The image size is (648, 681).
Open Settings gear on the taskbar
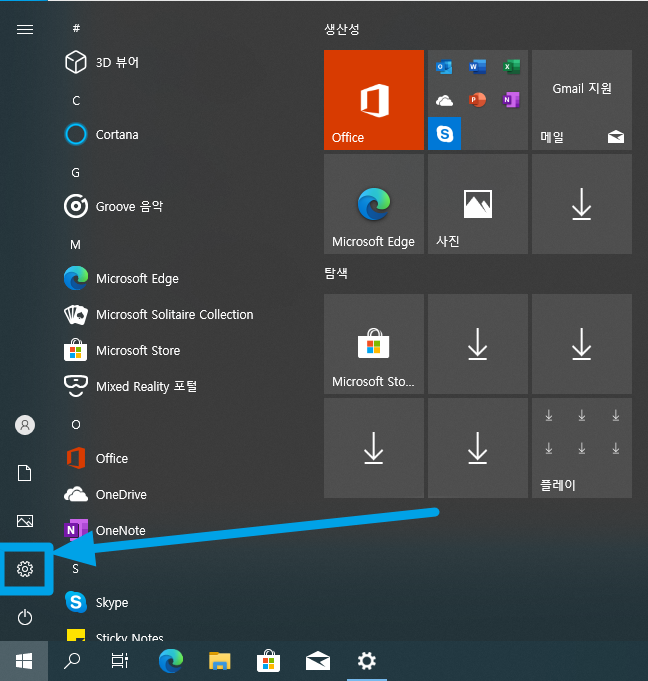point(367,661)
